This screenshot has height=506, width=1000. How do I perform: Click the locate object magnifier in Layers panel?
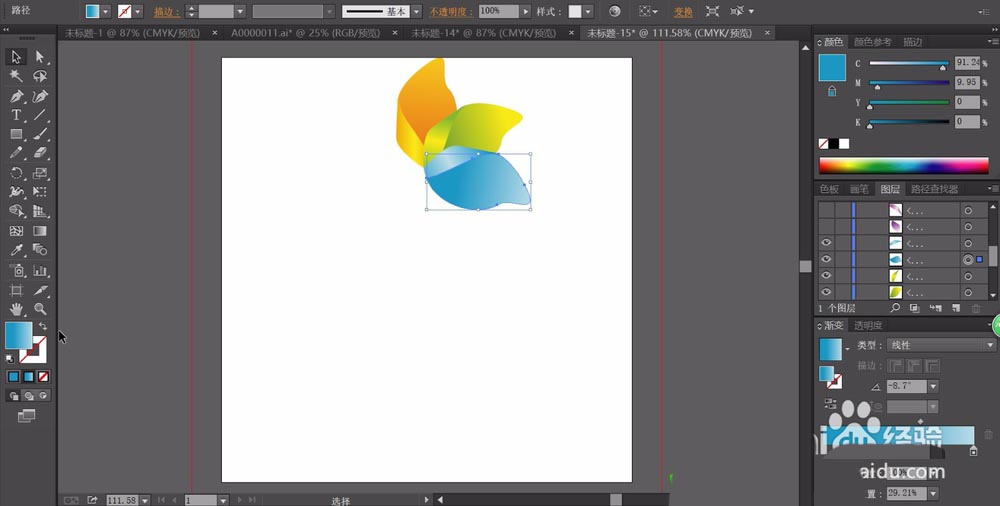(895, 308)
